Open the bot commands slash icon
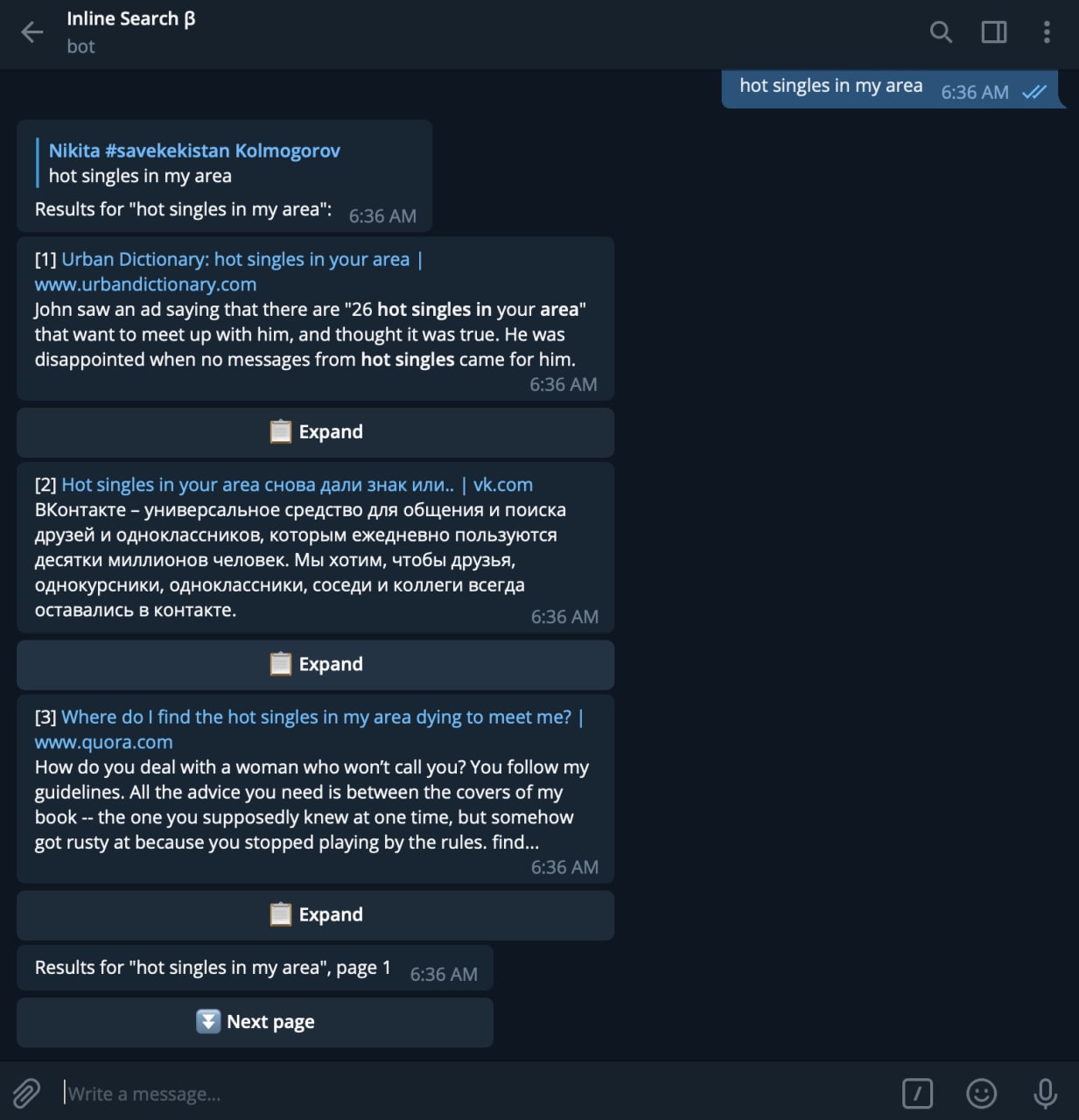 (x=917, y=1093)
